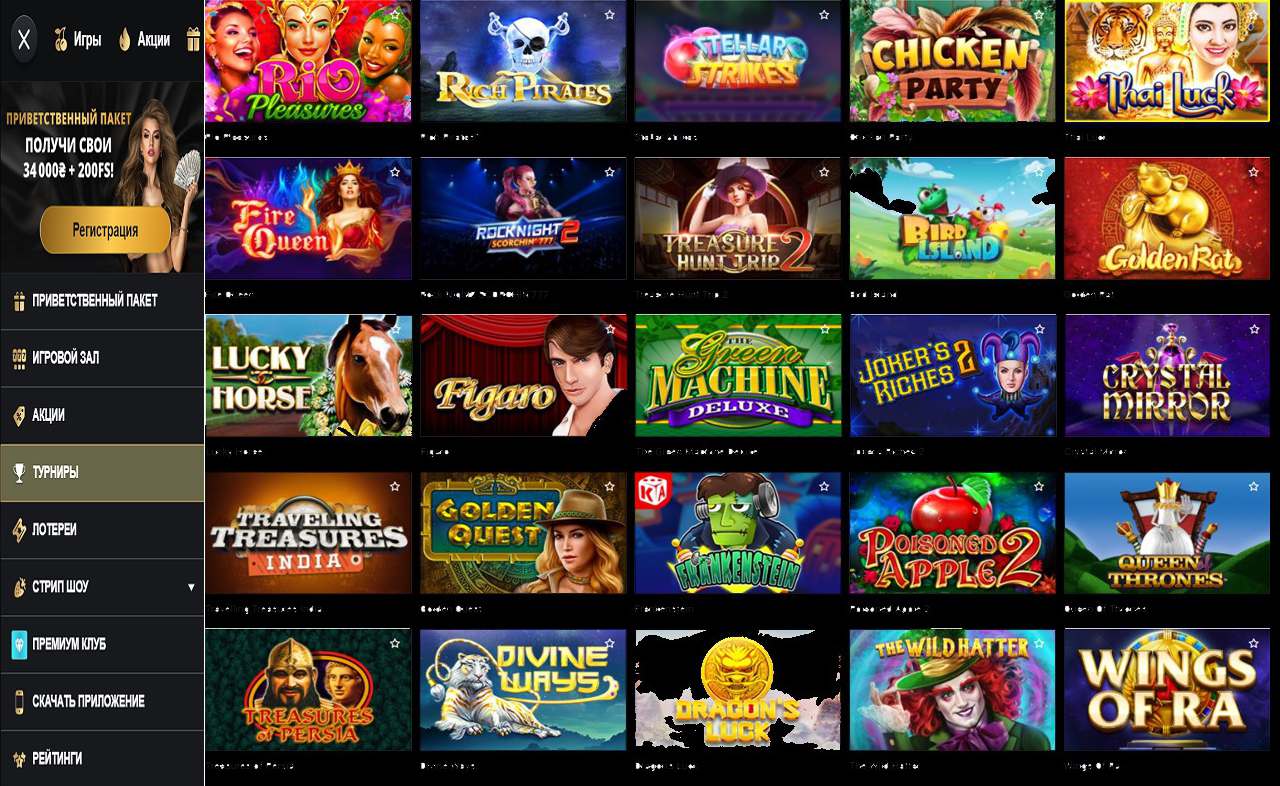
Task: Open the Игры link in top bar
Action: tap(87, 40)
